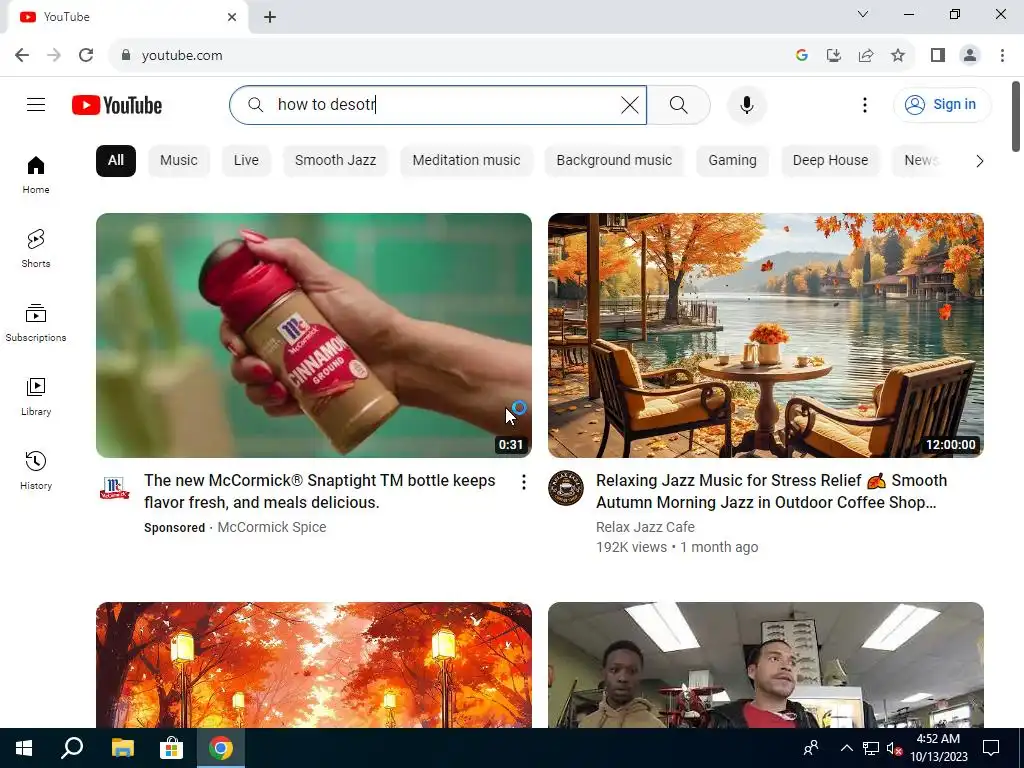
Task: Open YouTube settings three-dot menu
Action: (x=865, y=104)
